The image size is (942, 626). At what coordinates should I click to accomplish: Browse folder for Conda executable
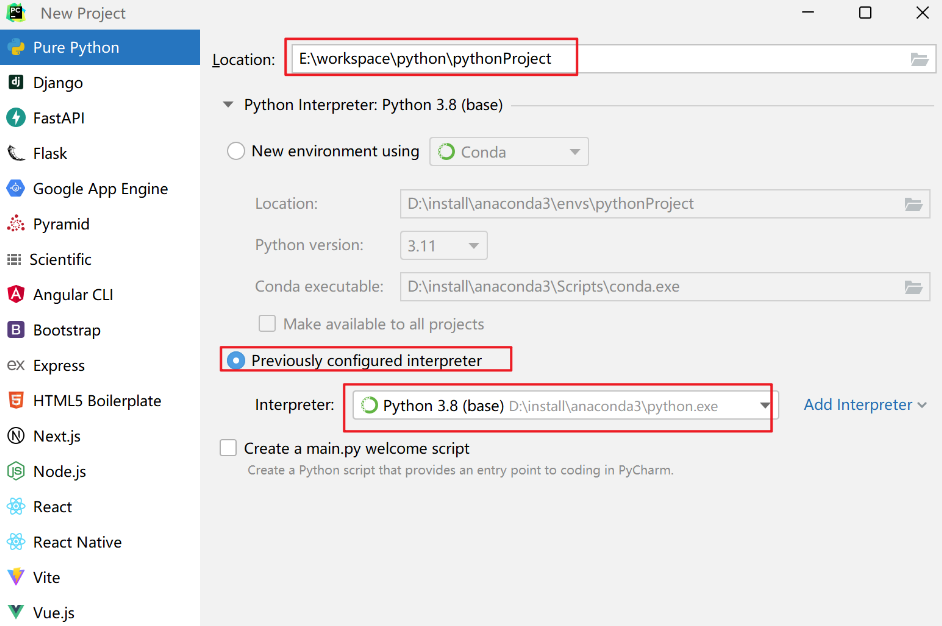pyautogui.click(x=913, y=287)
